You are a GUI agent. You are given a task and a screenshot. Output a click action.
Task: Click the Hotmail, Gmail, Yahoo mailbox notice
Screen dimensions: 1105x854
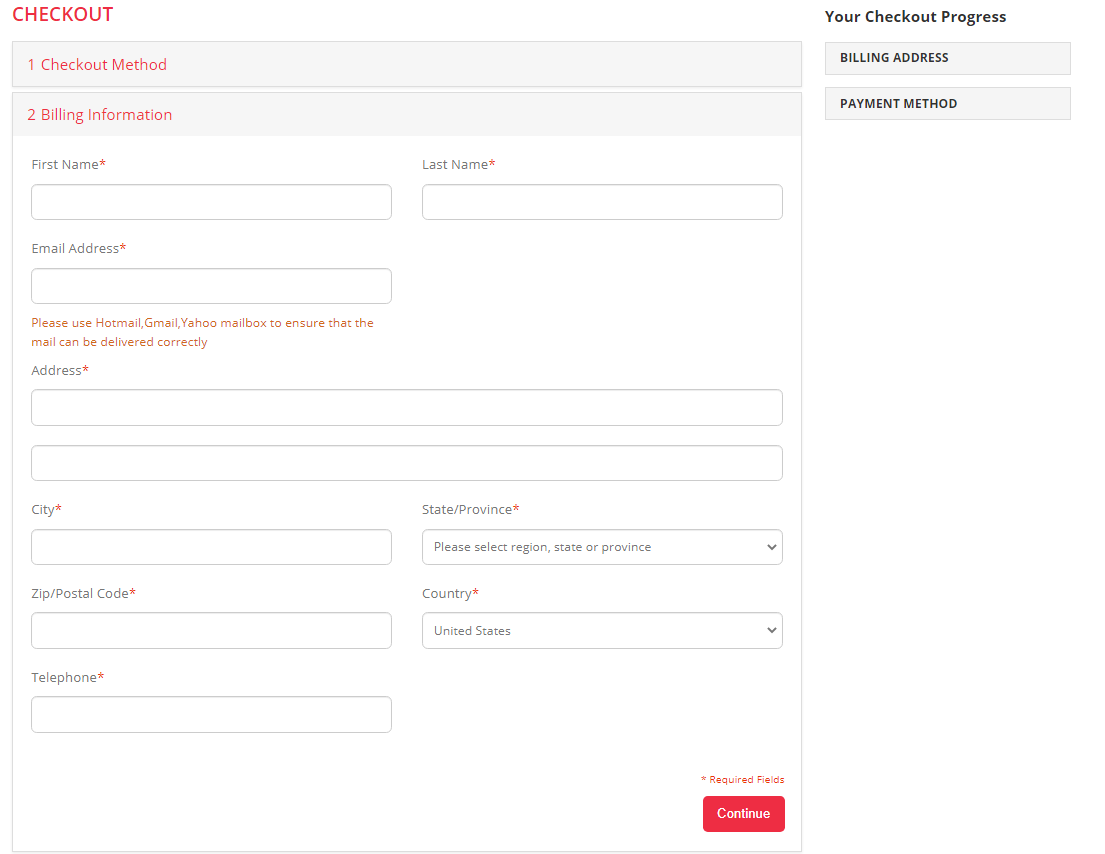(x=202, y=332)
